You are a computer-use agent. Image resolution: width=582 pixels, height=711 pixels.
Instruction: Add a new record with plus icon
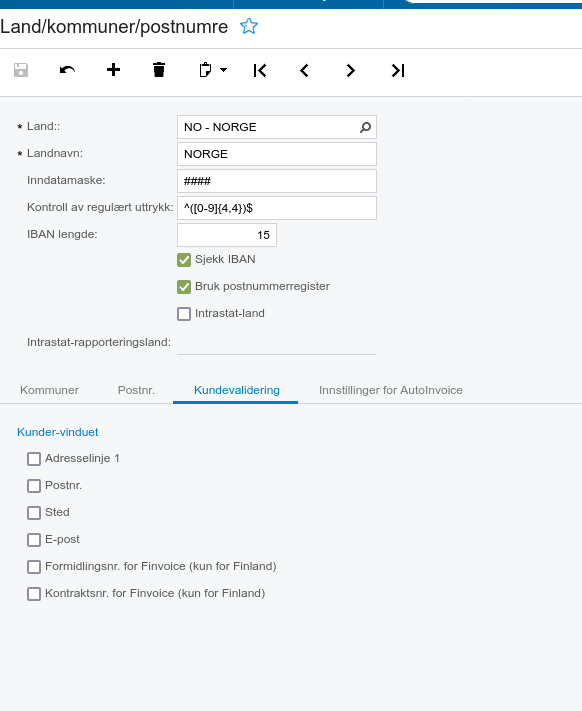coord(113,70)
